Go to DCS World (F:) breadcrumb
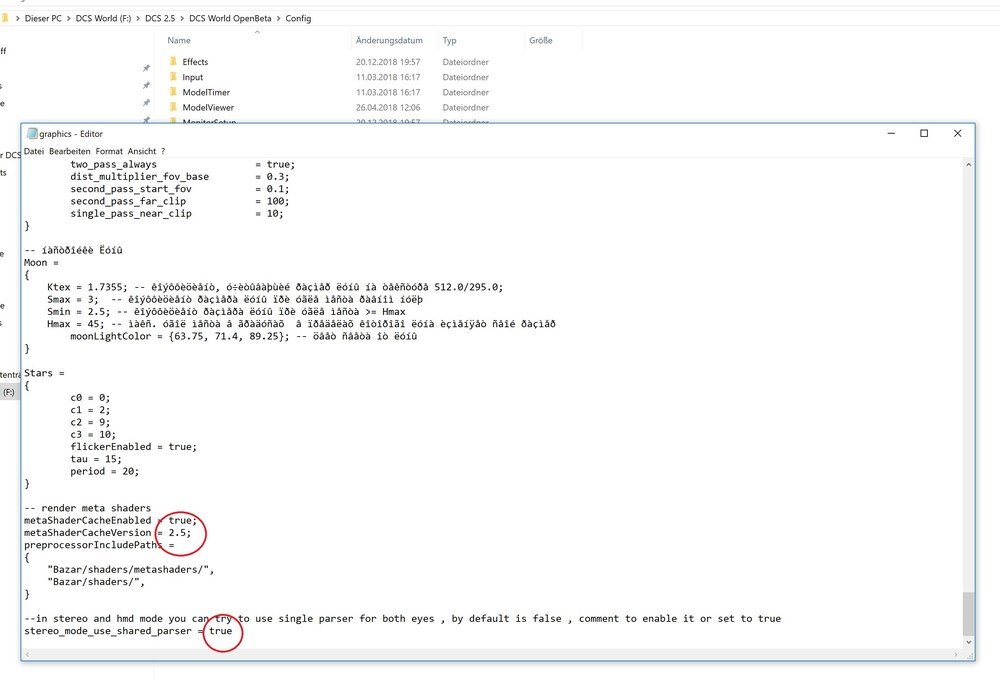This screenshot has width=1000, height=680. pyautogui.click(x=103, y=18)
